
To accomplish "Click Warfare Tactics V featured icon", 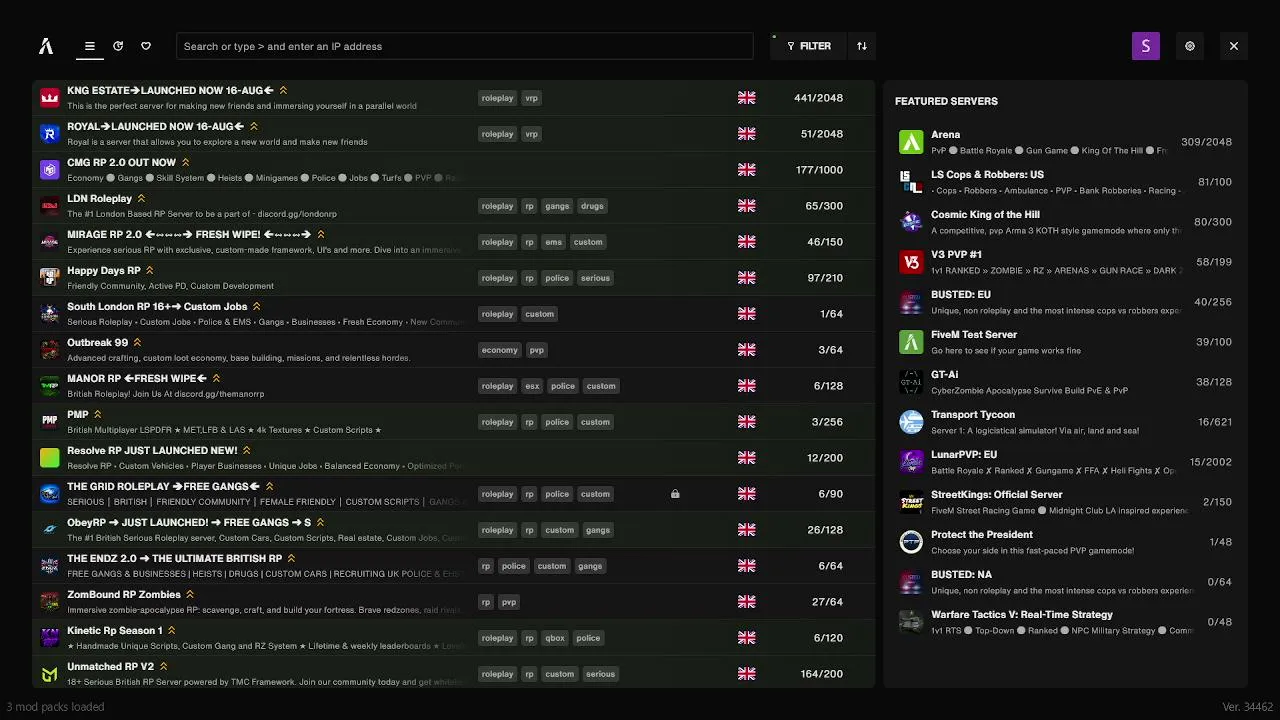I will point(911,622).
